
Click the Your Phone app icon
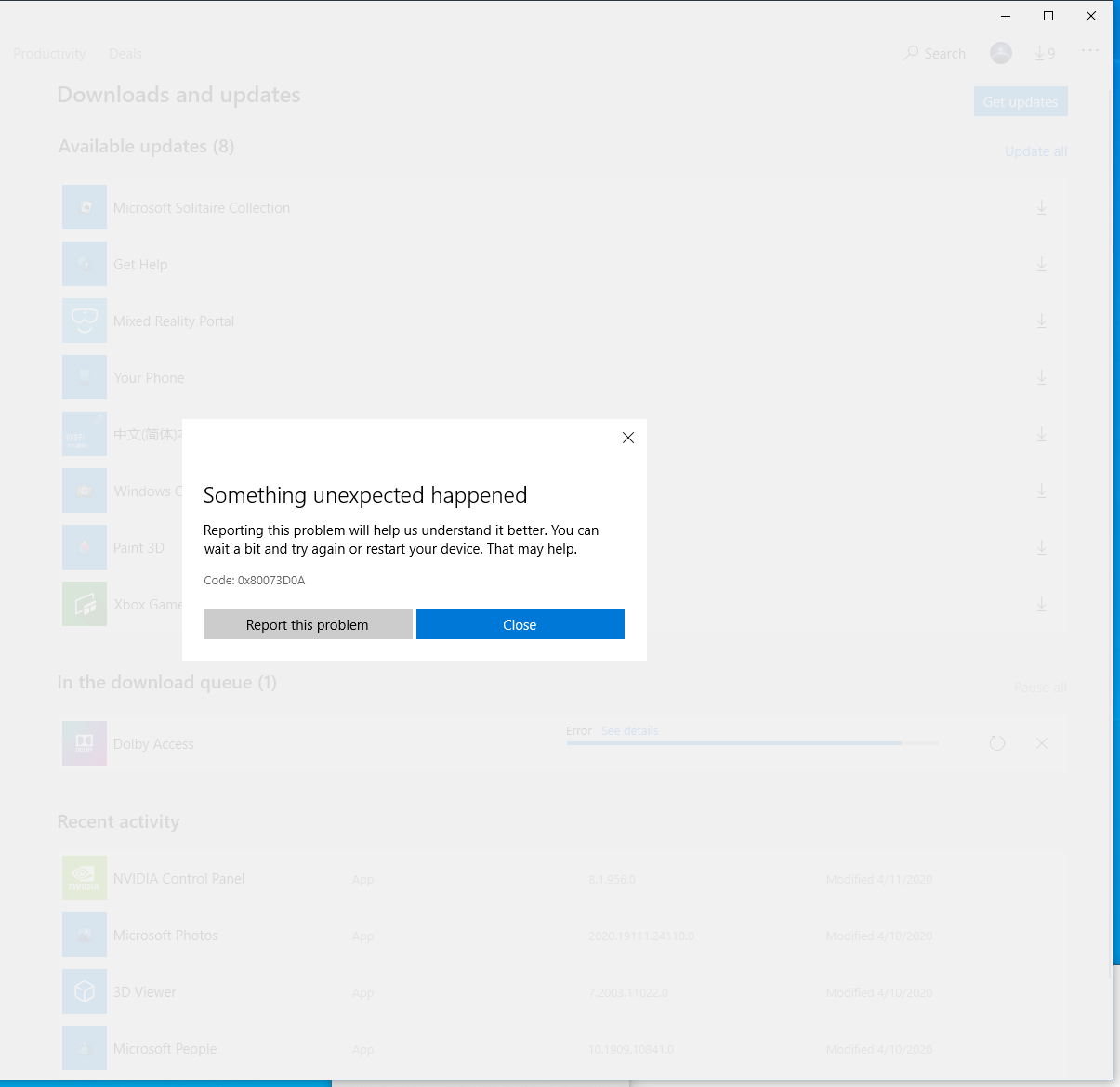pyautogui.click(x=85, y=378)
